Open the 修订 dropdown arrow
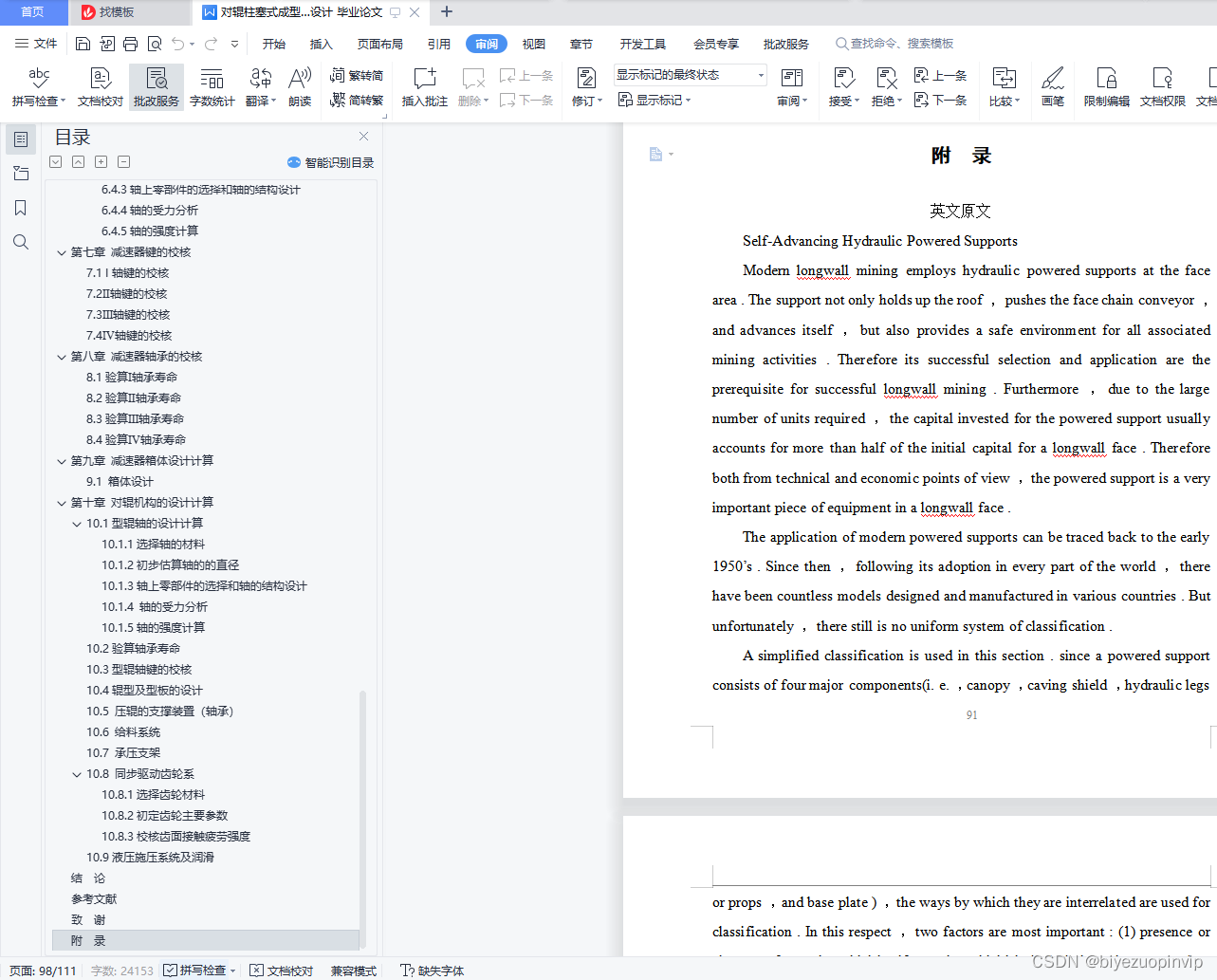This screenshot has height=980, width=1217. [599, 102]
